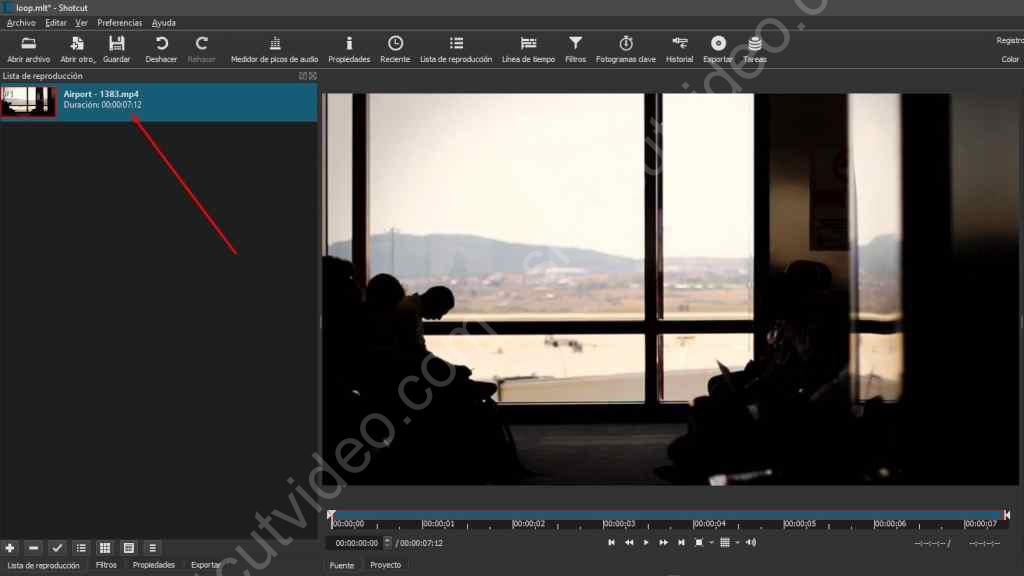
Task: Remove the selected playlist item
Action: click(x=33, y=548)
